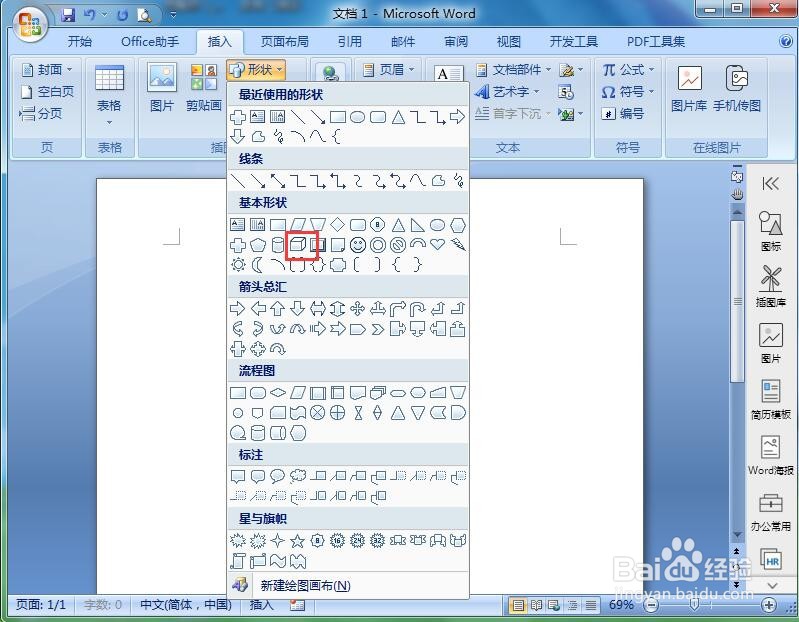Insert the sun shape
This screenshot has height=622, width=799.
tap(238, 265)
